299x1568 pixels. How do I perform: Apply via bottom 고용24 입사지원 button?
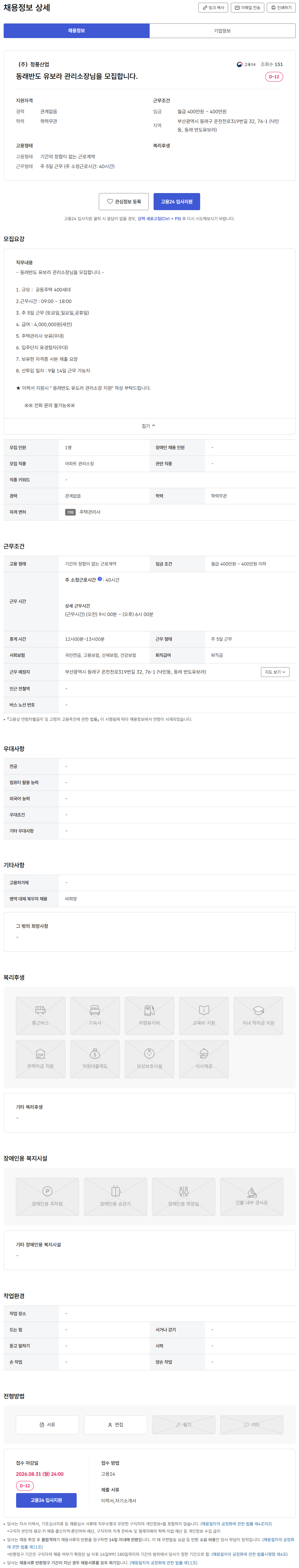tap(46, 1500)
